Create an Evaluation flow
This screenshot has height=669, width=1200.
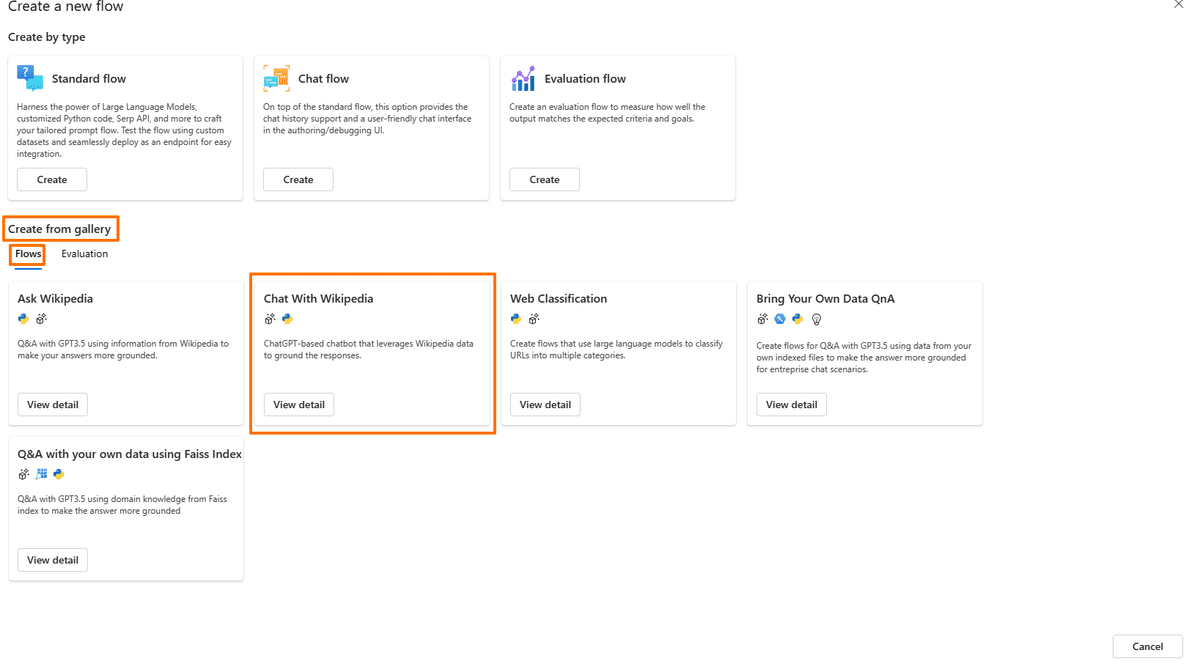(544, 179)
